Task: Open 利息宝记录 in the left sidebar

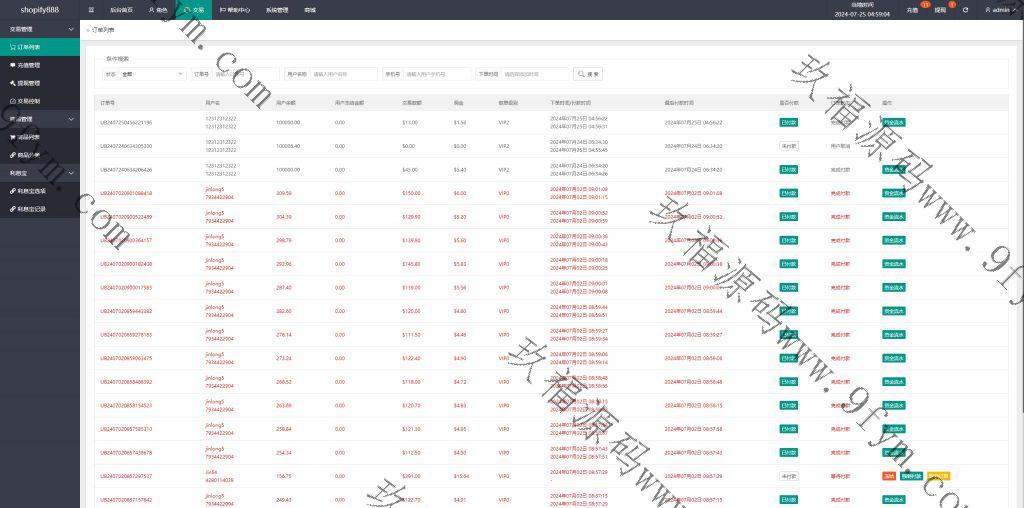Action: [x=30, y=209]
